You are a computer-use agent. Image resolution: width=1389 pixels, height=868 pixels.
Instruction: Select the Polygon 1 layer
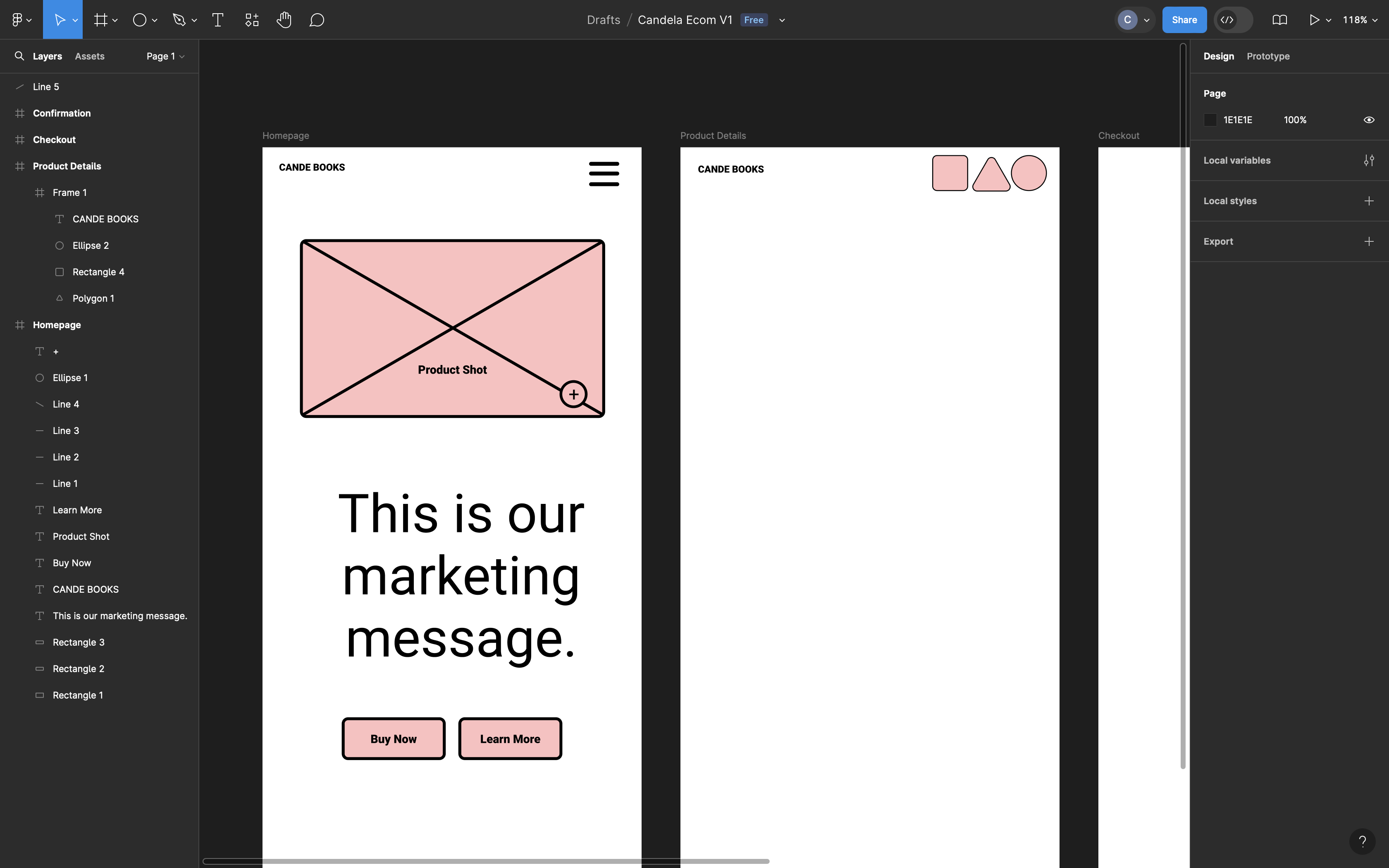point(99,298)
